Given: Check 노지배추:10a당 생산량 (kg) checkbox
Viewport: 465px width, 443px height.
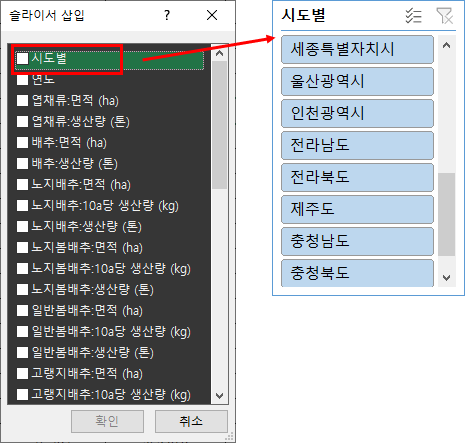Looking at the screenshot, I should coord(22,206).
